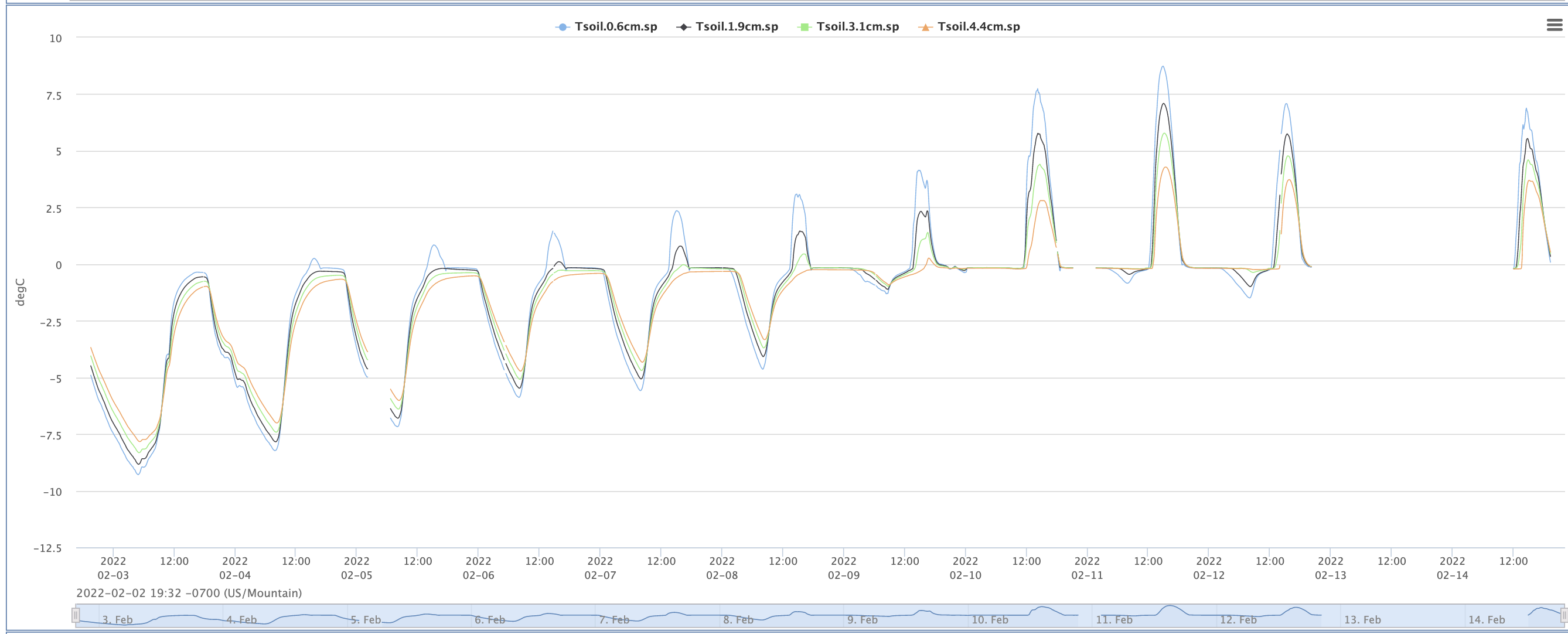Click the orange triangle Tsoil.4.4cm.sp legend marker
The image size is (1568, 634).
coord(925,27)
